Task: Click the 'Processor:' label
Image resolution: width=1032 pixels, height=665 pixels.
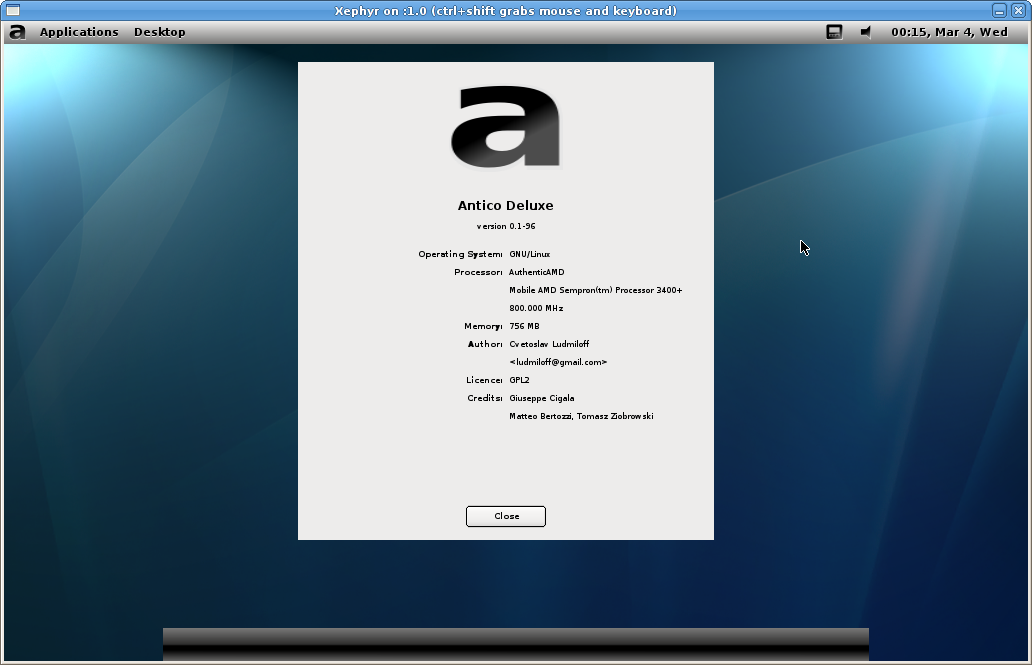Action: point(478,272)
